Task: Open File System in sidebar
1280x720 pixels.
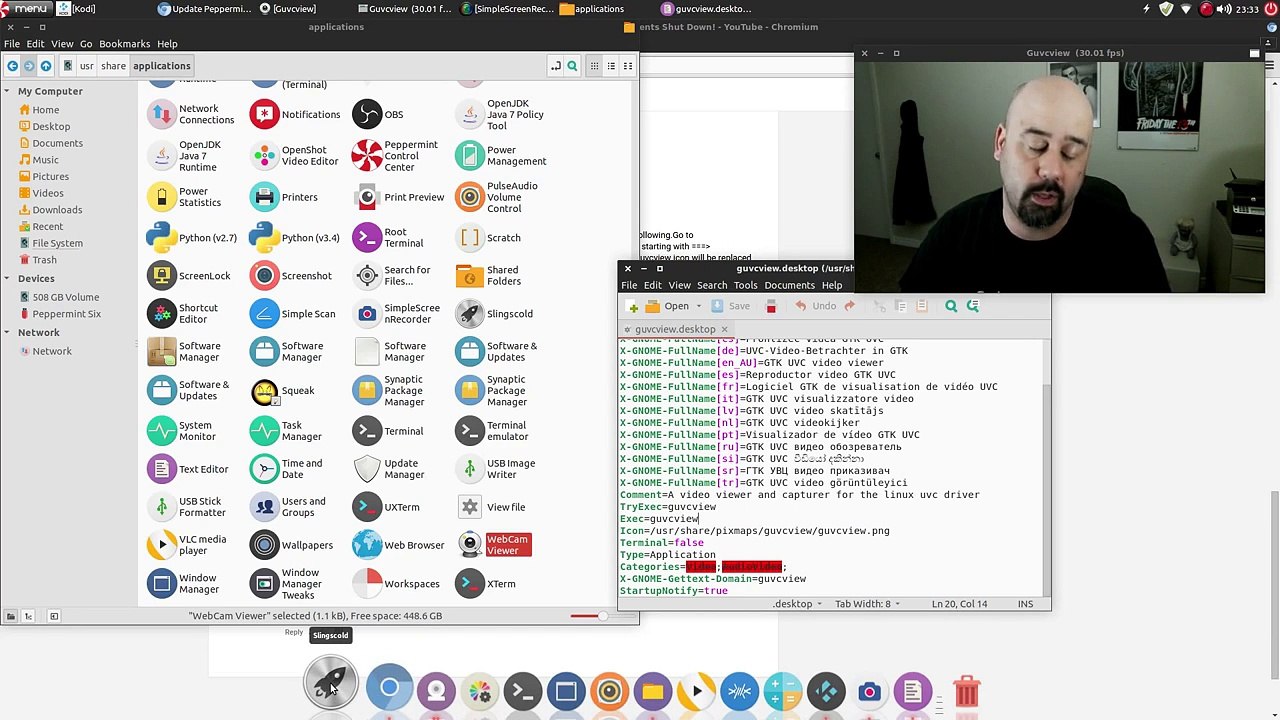Action: point(57,243)
